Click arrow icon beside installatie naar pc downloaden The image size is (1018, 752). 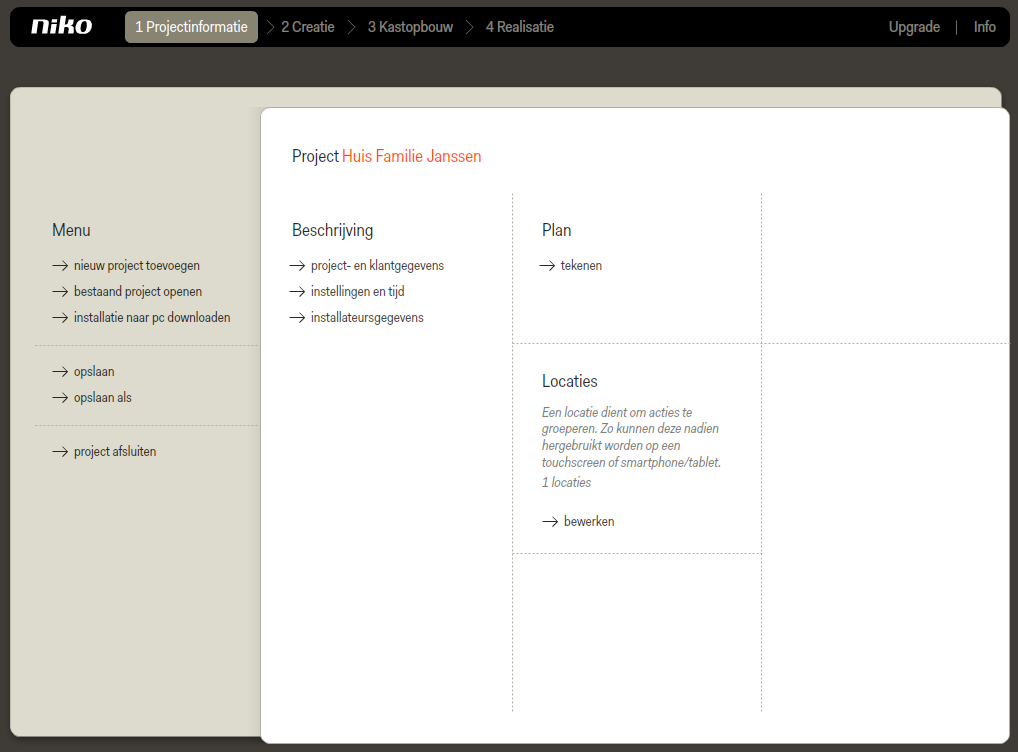60,318
